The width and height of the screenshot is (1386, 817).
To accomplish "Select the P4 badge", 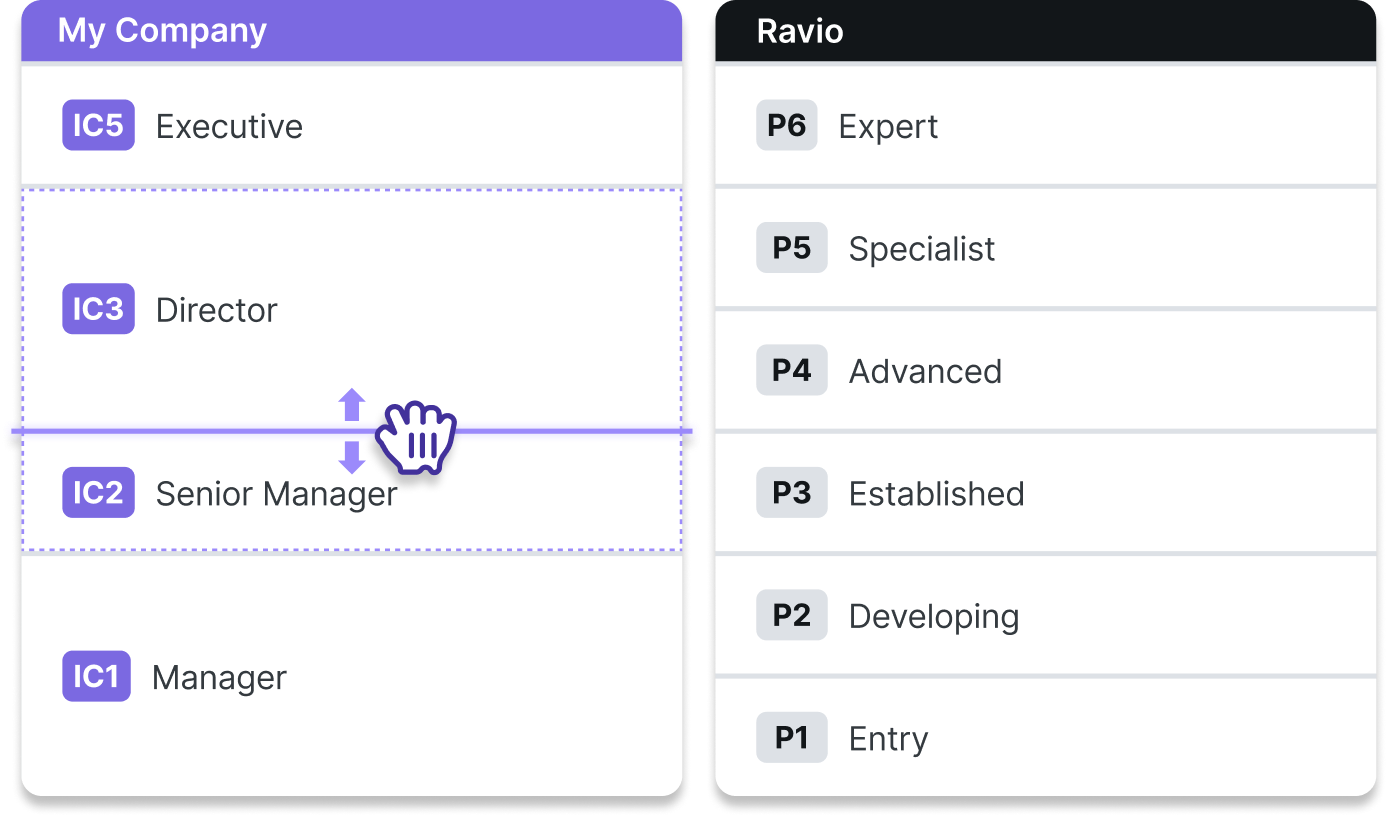I will (792, 370).
